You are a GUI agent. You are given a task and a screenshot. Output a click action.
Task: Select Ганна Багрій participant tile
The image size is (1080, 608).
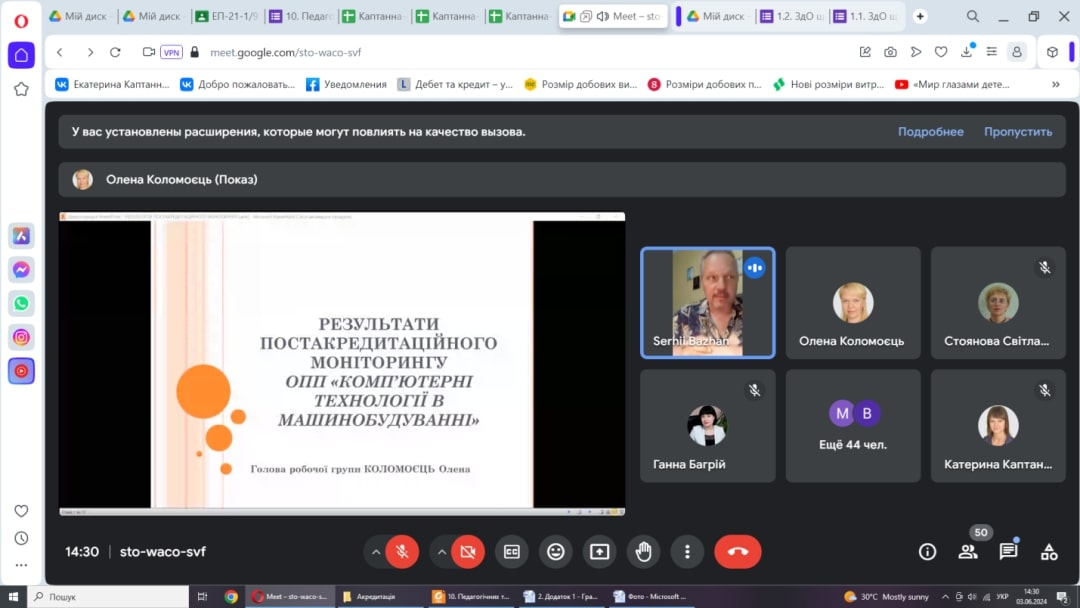click(707, 426)
